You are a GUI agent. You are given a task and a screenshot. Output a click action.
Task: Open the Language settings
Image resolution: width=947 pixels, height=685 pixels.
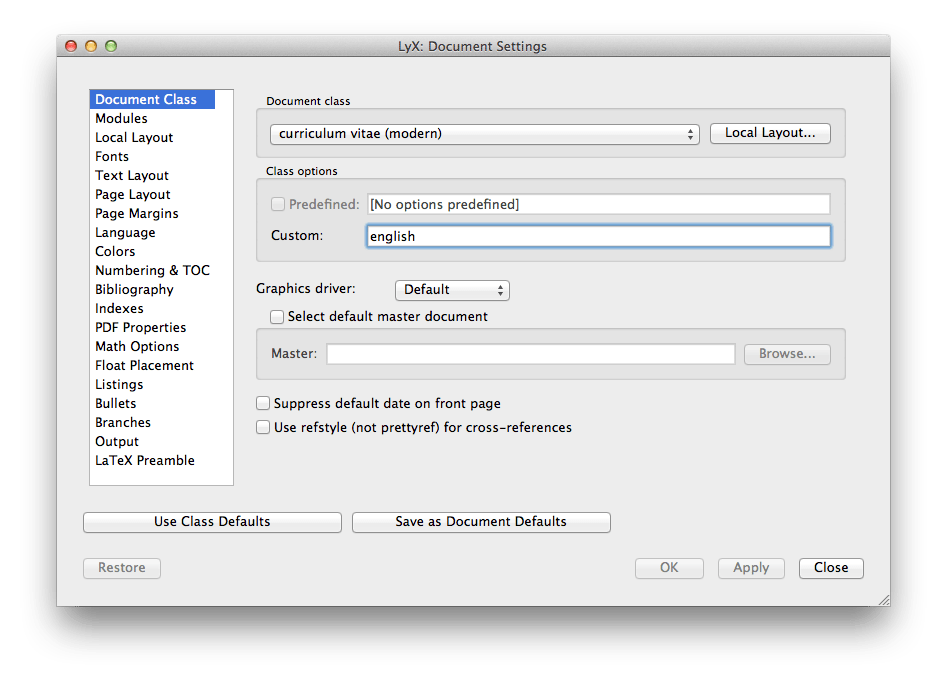125,233
